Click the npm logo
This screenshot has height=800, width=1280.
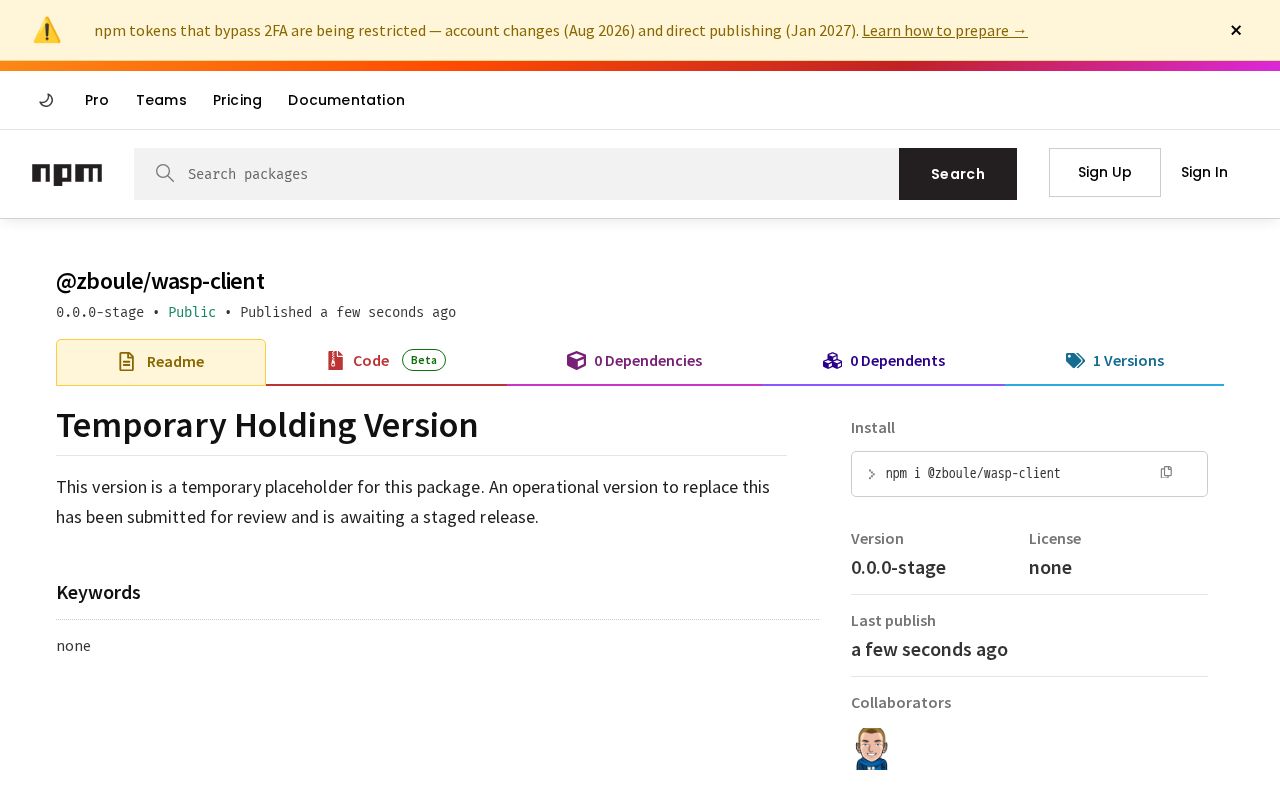coord(67,174)
